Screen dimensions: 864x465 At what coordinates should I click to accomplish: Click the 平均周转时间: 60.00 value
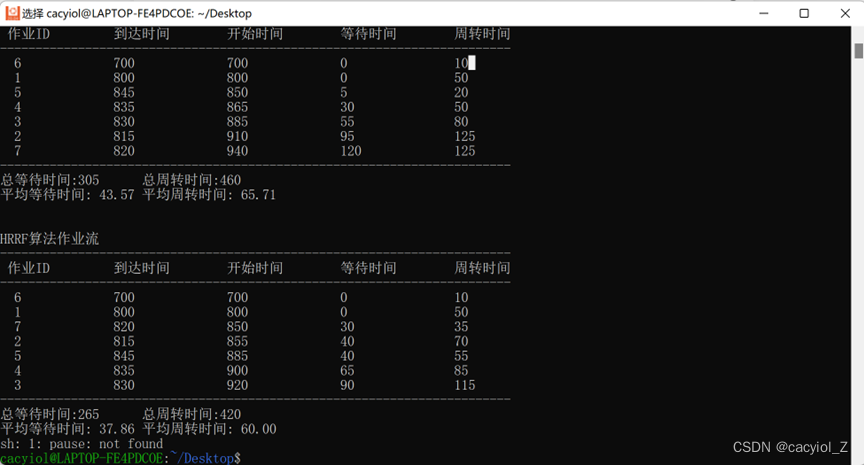pos(209,429)
